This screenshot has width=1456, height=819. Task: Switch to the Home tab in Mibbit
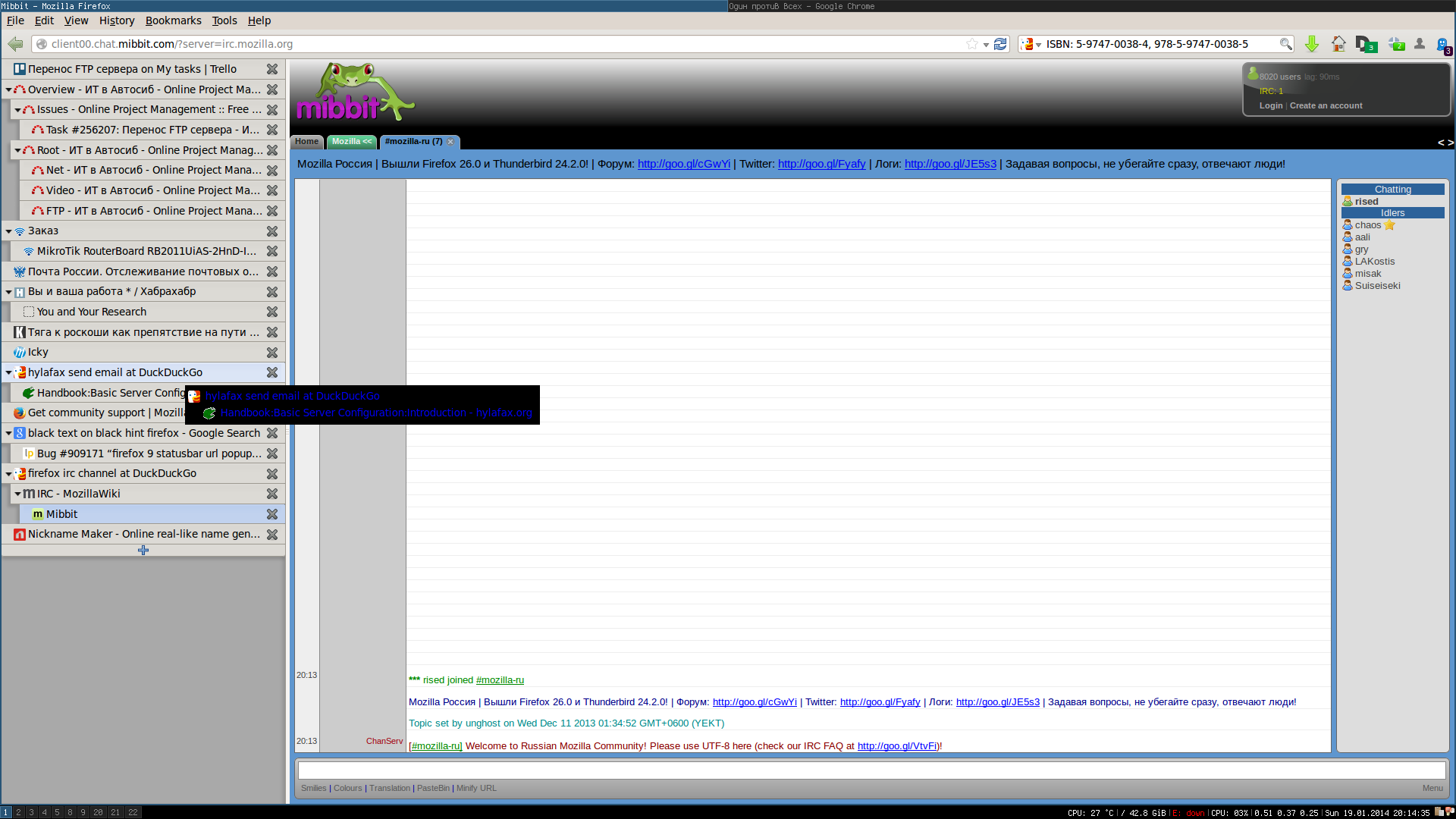tap(307, 142)
